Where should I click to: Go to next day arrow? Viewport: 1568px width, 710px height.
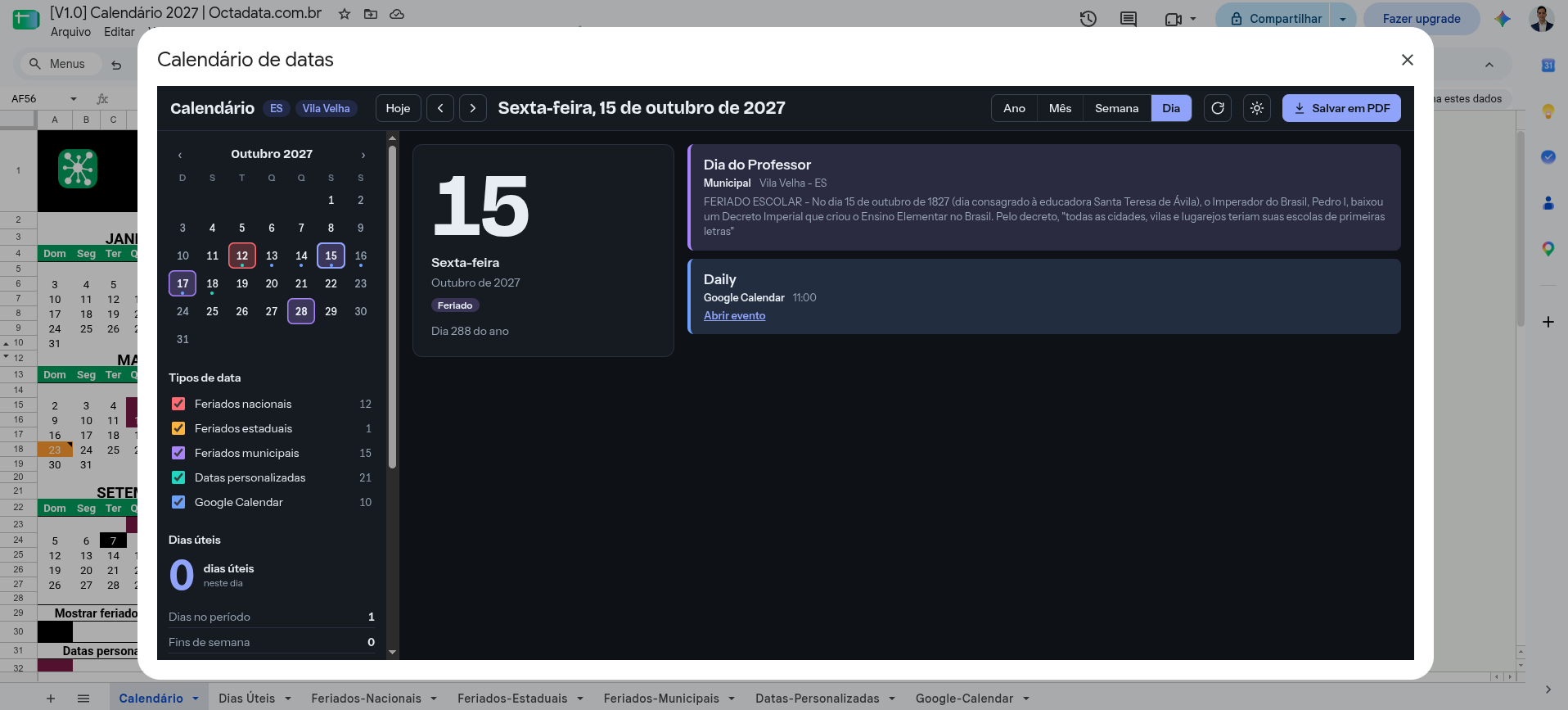pyautogui.click(x=473, y=108)
